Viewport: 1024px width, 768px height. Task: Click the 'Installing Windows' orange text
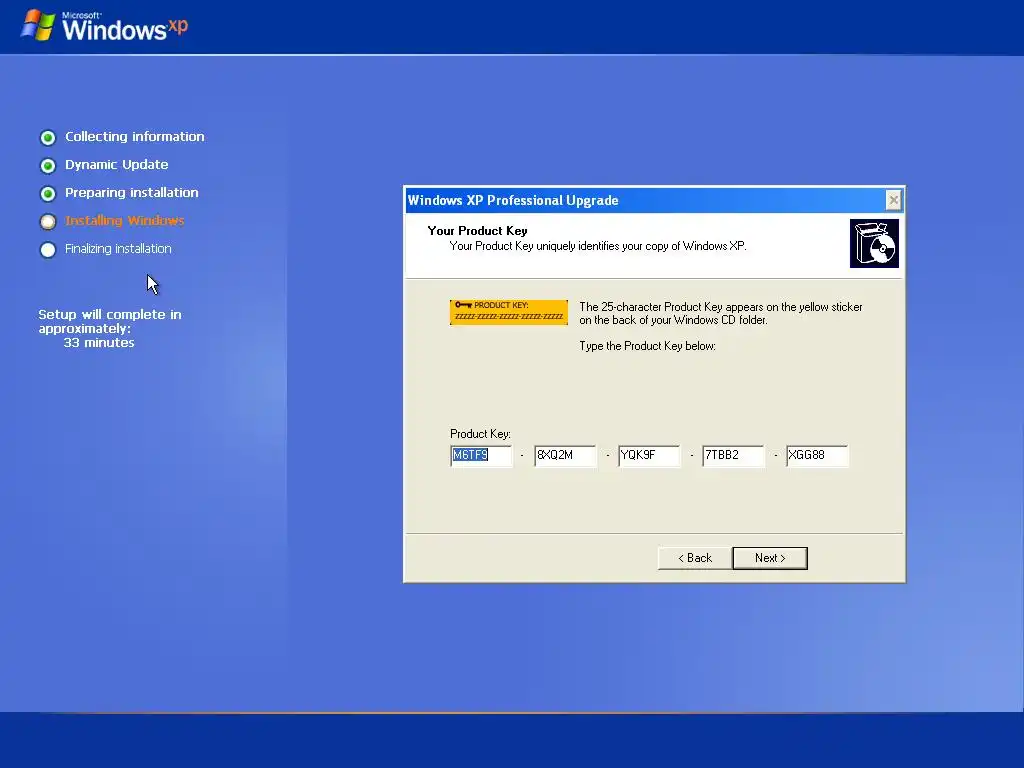(x=125, y=221)
